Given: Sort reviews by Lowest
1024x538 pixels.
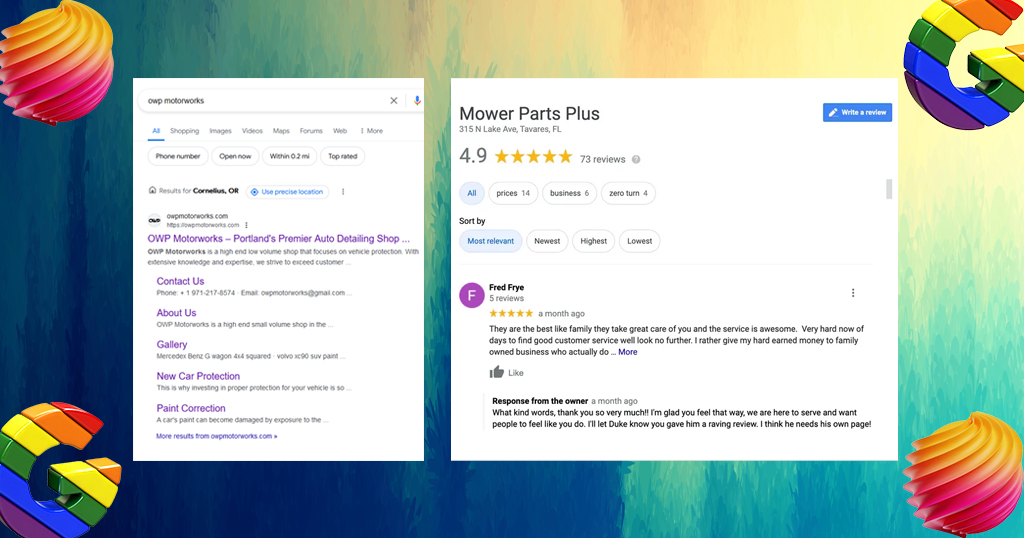Looking at the screenshot, I should pyautogui.click(x=639, y=241).
